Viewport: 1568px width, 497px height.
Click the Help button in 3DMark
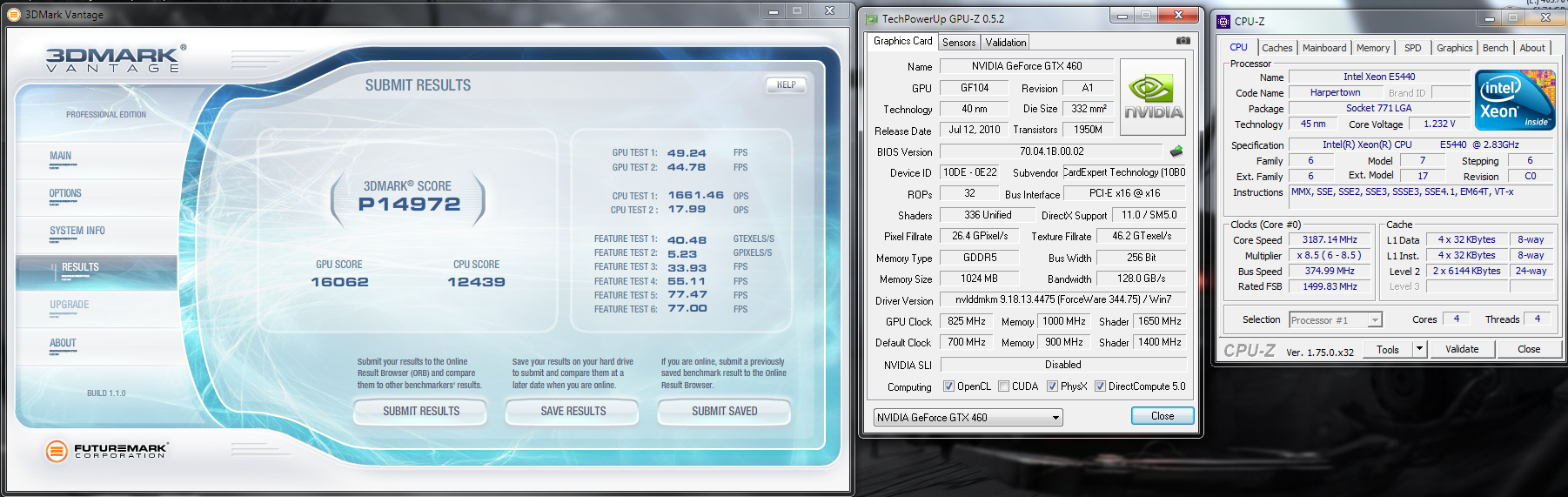(x=786, y=84)
